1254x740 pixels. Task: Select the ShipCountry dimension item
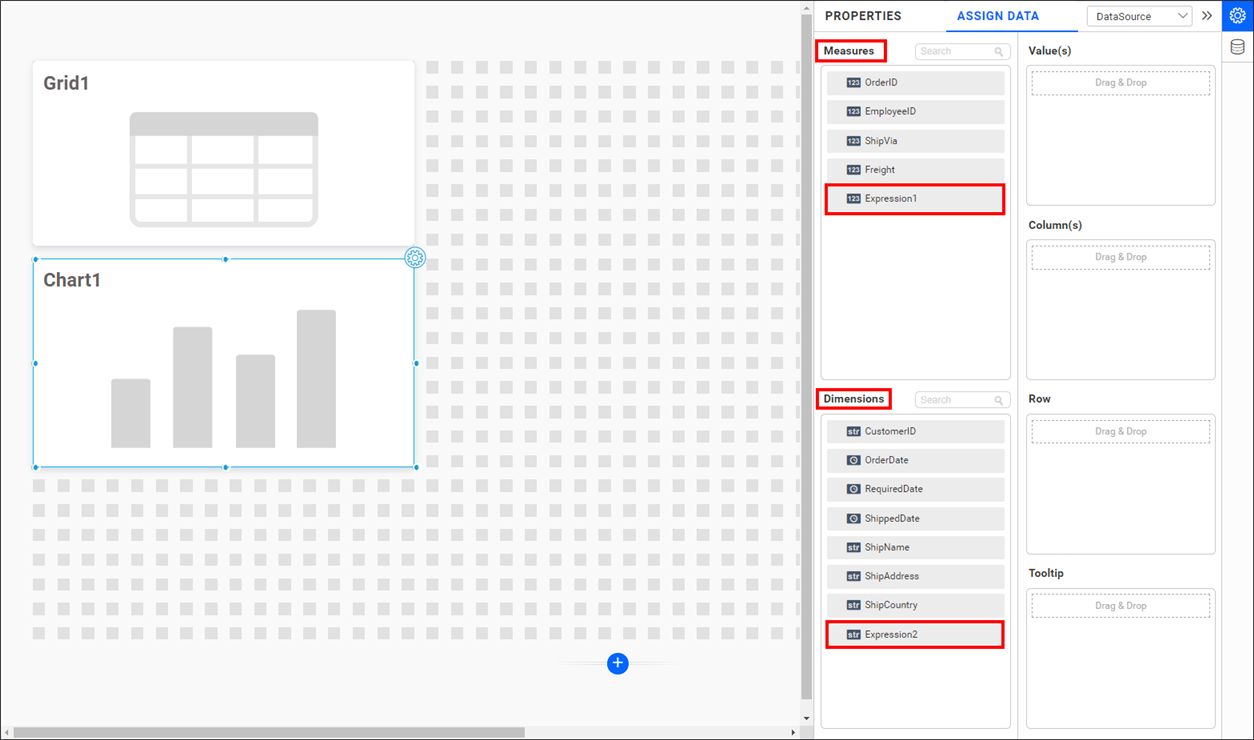pyautogui.click(x=914, y=605)
